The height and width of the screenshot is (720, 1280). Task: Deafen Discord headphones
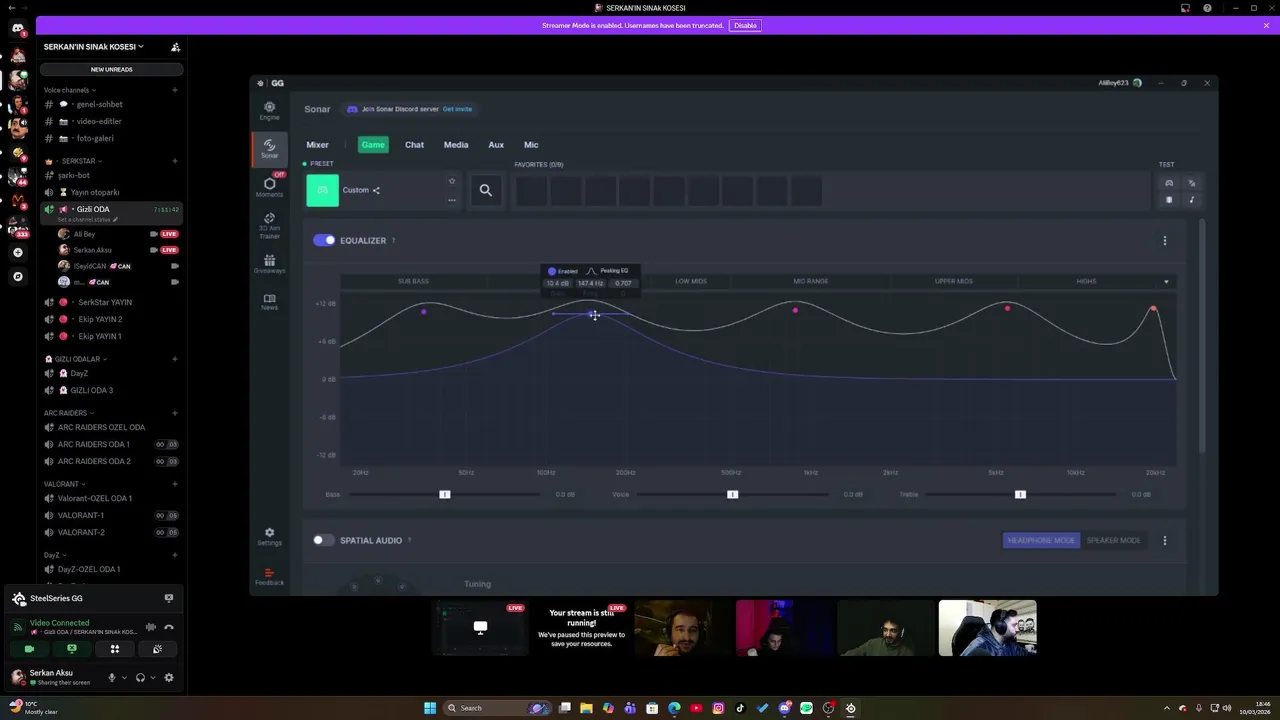[x=140, y=677]
